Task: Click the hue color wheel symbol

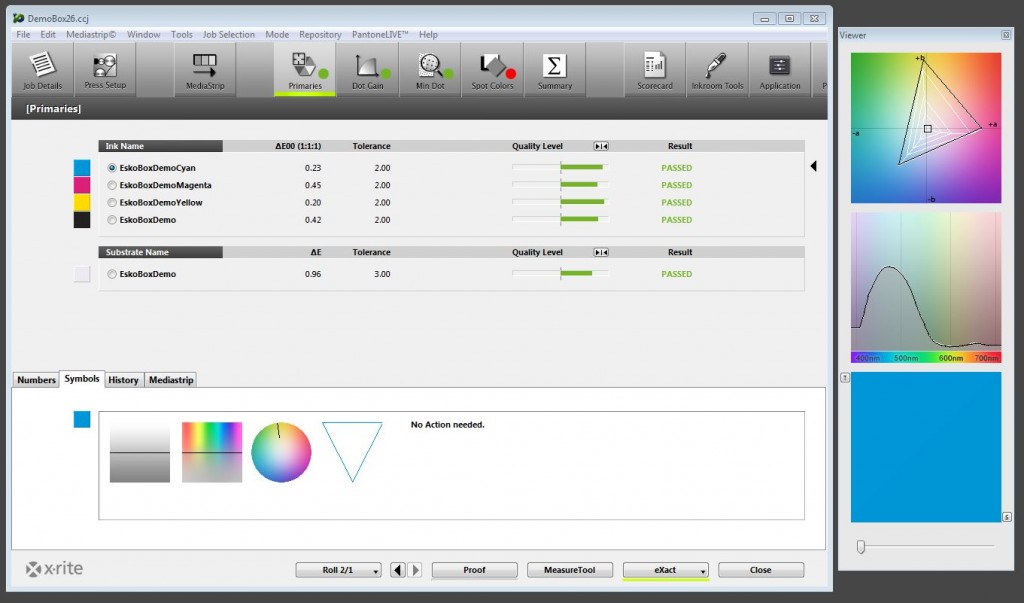Action: click(x=281, y=452)
